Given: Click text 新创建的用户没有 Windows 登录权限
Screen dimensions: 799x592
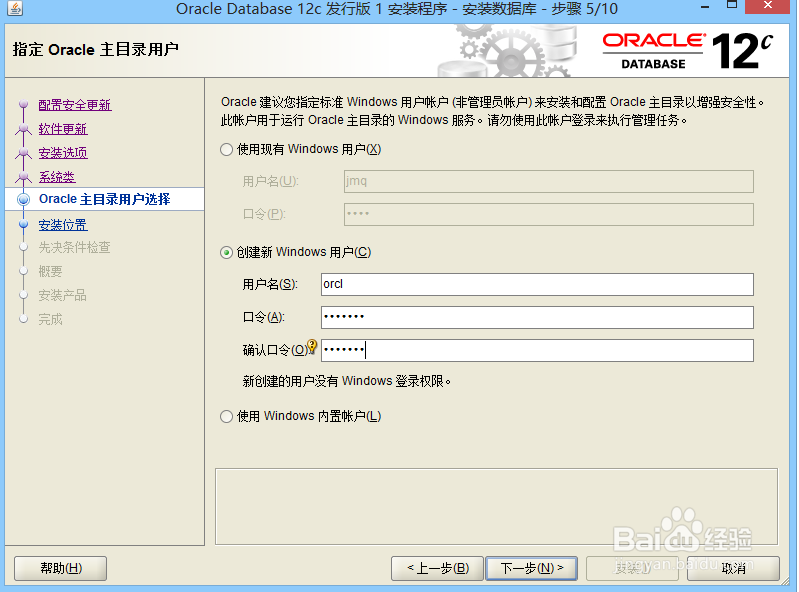Looking at the screenshot, I should 347,381.
